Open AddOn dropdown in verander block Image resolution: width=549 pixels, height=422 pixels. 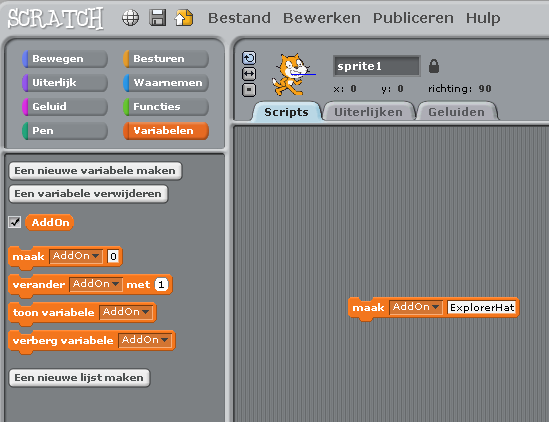96,284
